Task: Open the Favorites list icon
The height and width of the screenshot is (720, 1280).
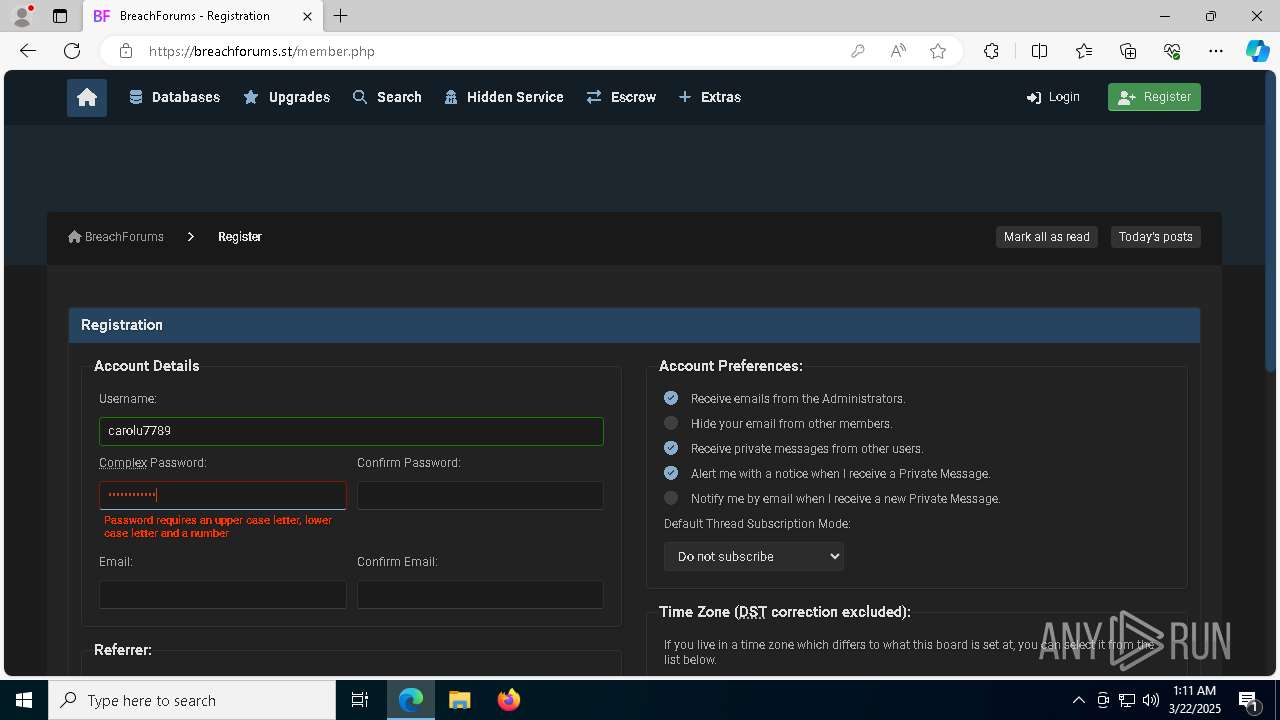Action: pyautogui.click(x=1084, y=51)
